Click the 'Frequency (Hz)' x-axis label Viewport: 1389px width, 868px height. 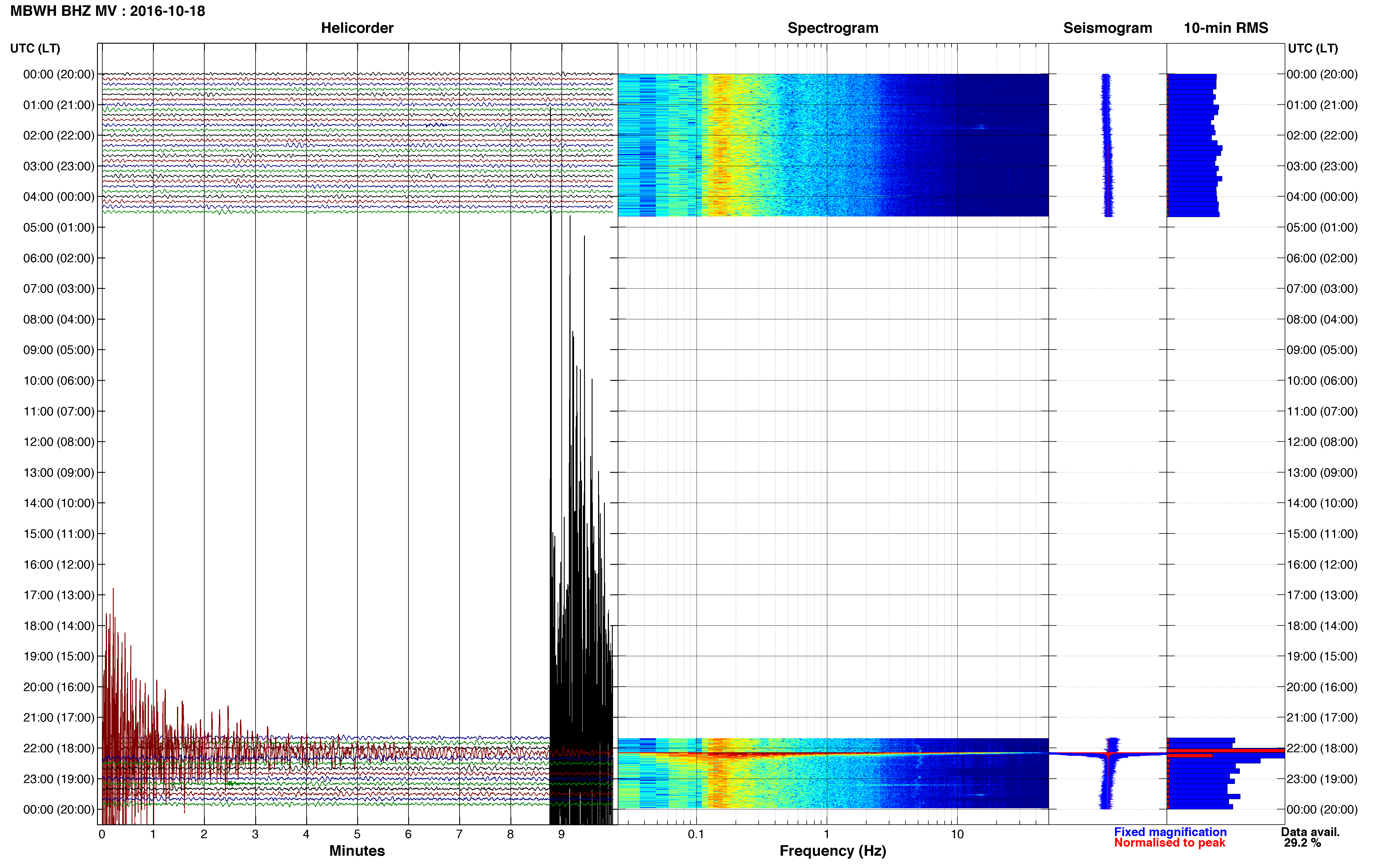pos(833,851)
